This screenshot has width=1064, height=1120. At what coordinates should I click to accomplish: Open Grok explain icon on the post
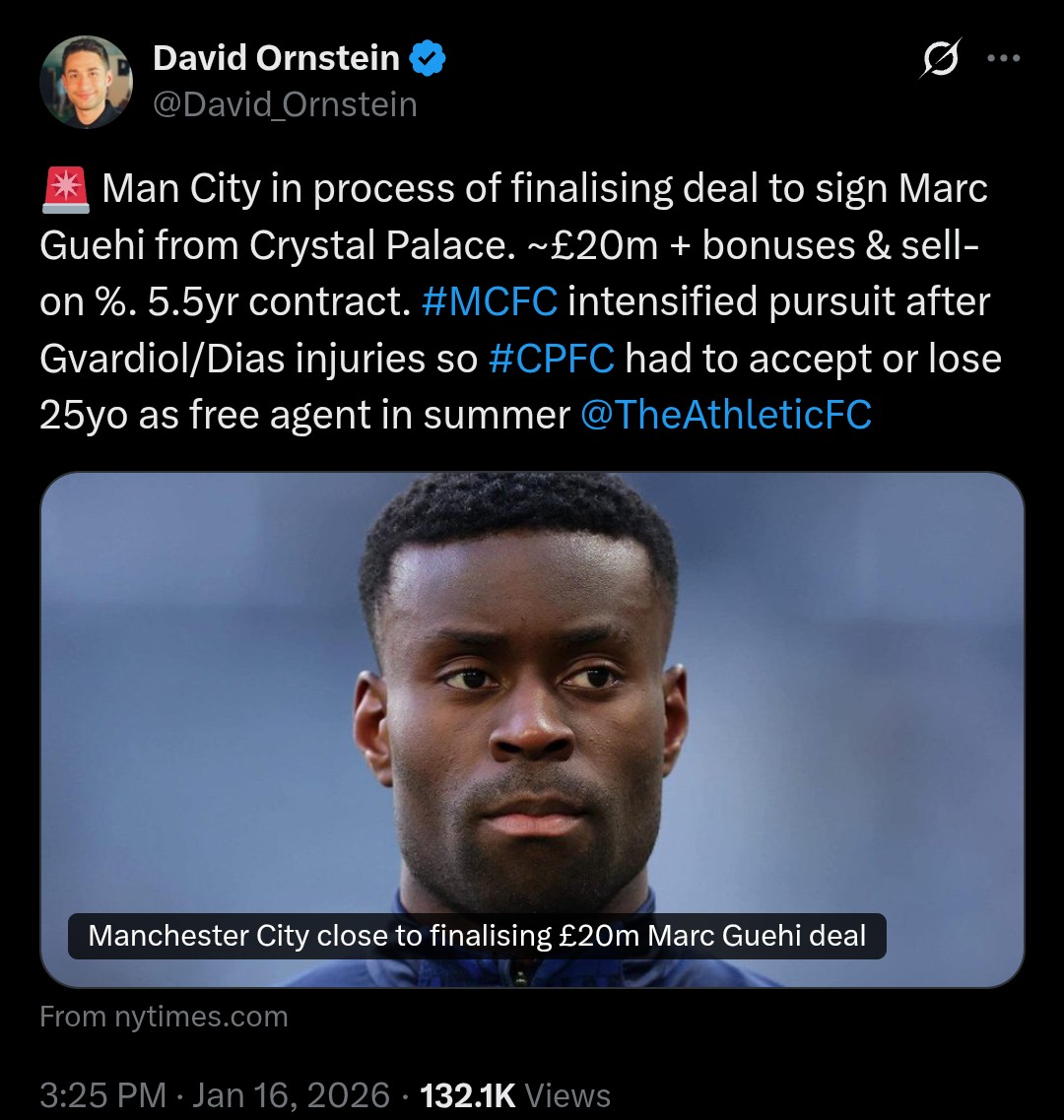click(940, 61)
